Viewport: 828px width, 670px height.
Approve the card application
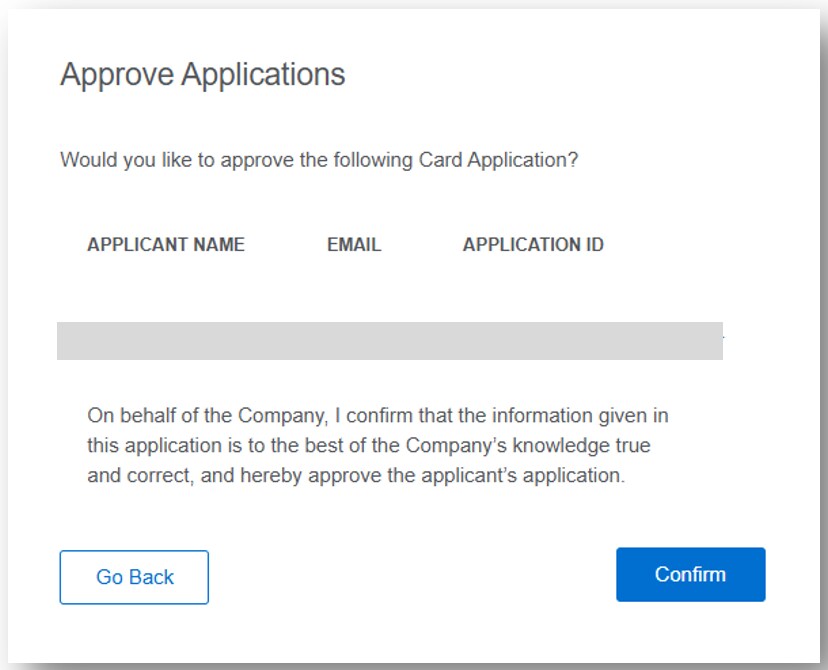690,575
